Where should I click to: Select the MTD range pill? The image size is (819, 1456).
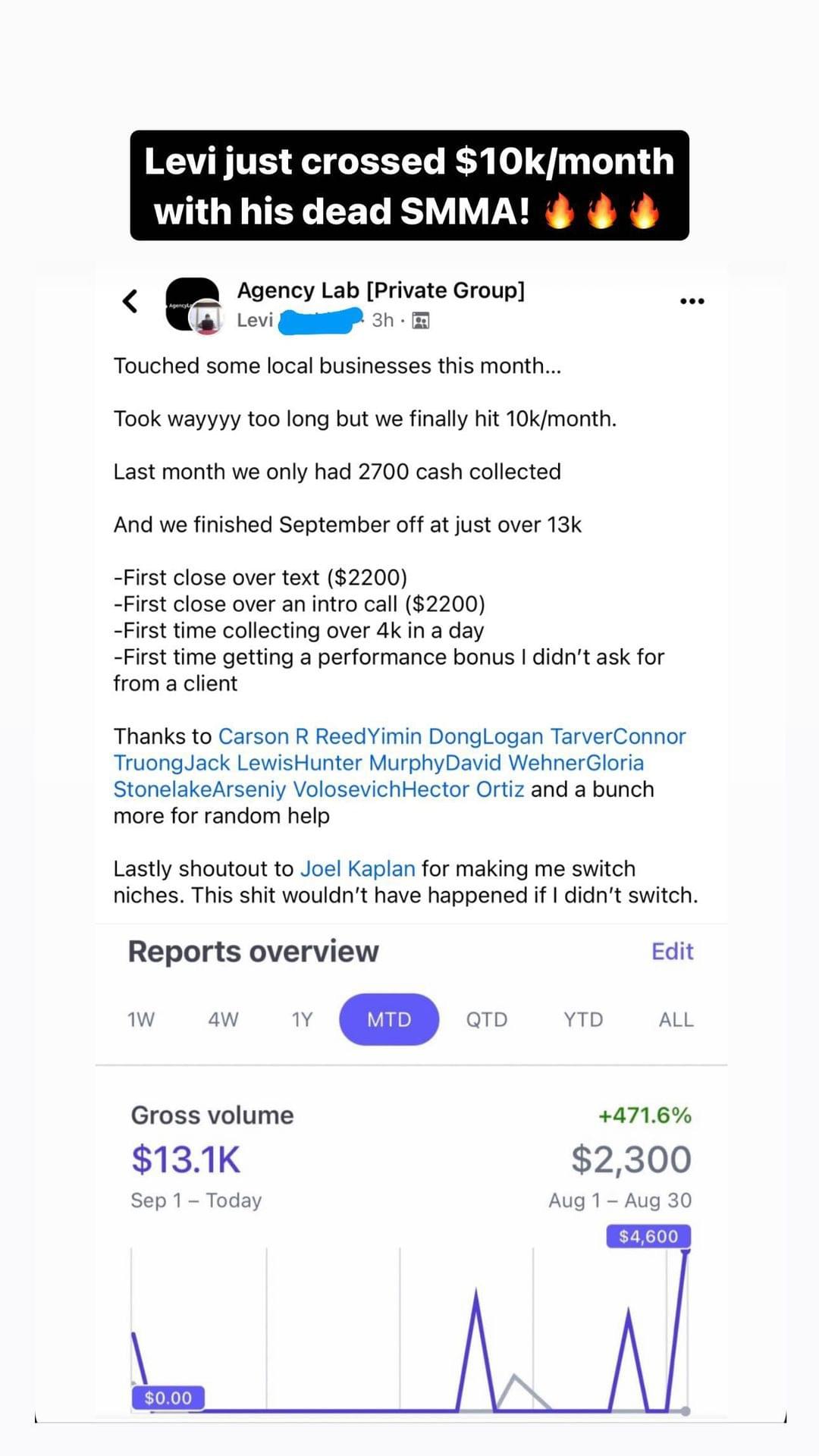click(x=389, y=1019)
